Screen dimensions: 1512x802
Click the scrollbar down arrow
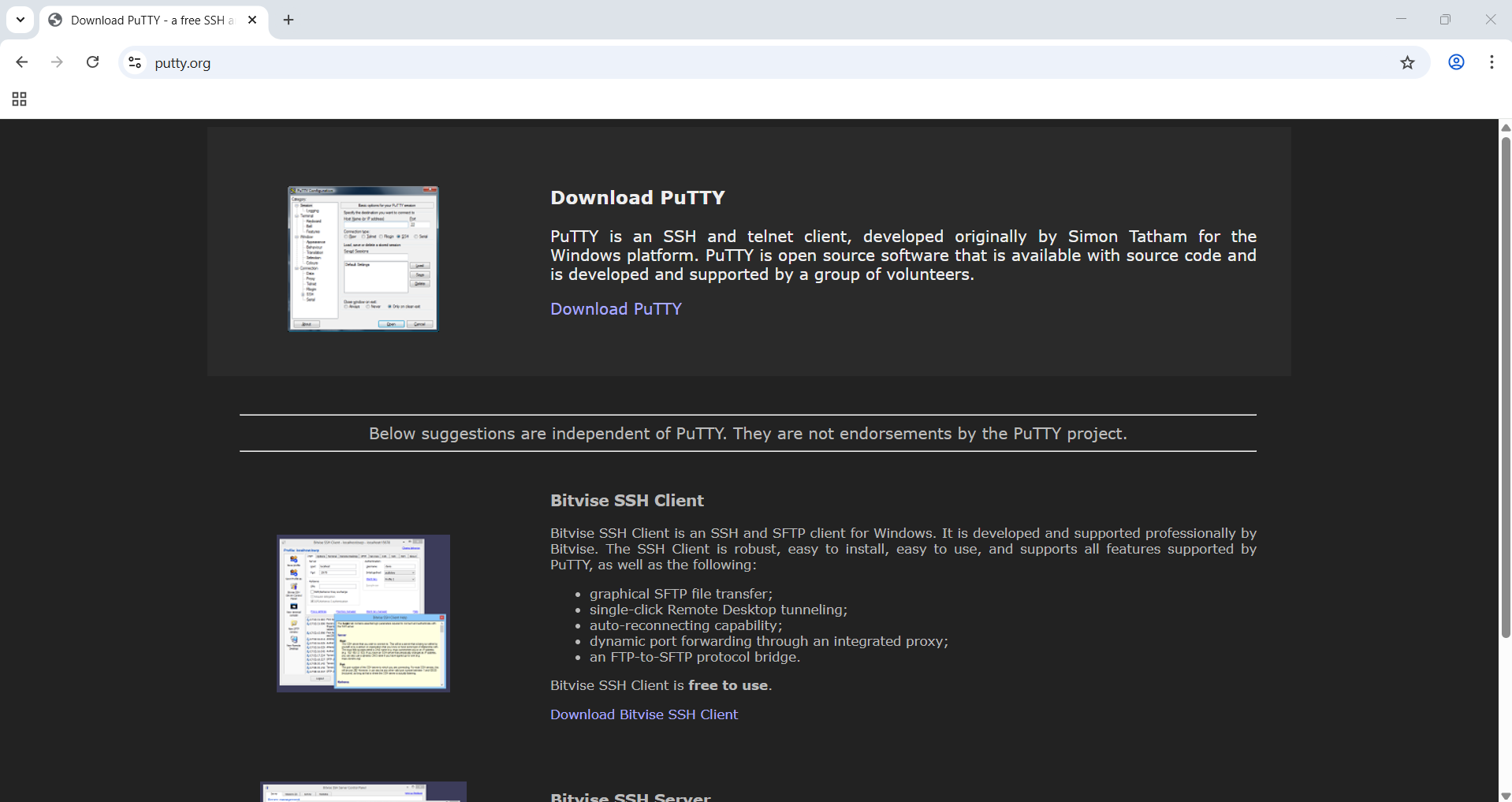point(1506,796)
